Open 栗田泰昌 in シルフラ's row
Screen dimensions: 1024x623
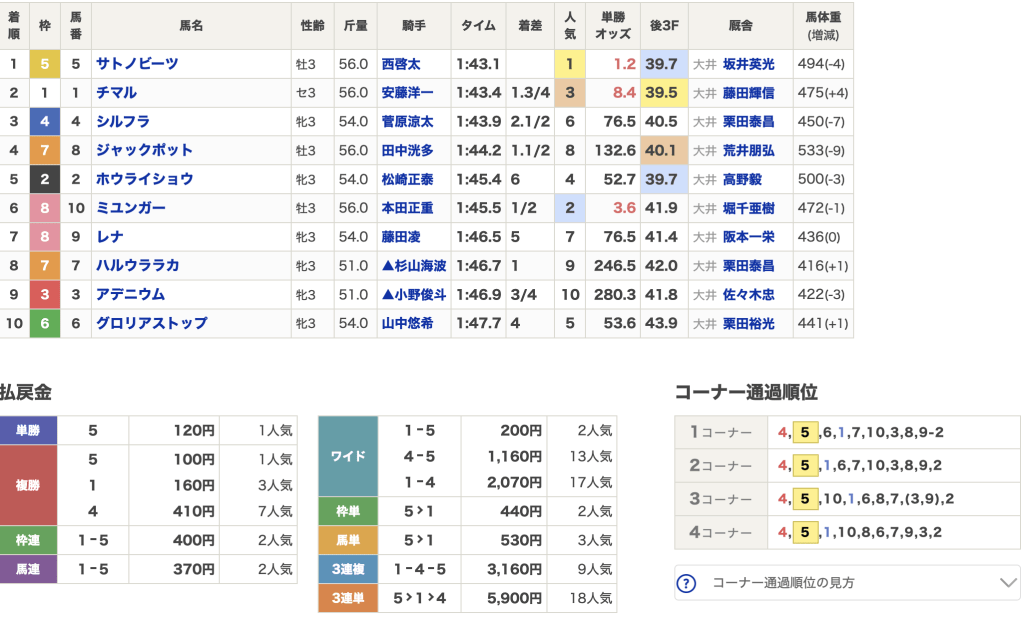(x=748, y=121)
